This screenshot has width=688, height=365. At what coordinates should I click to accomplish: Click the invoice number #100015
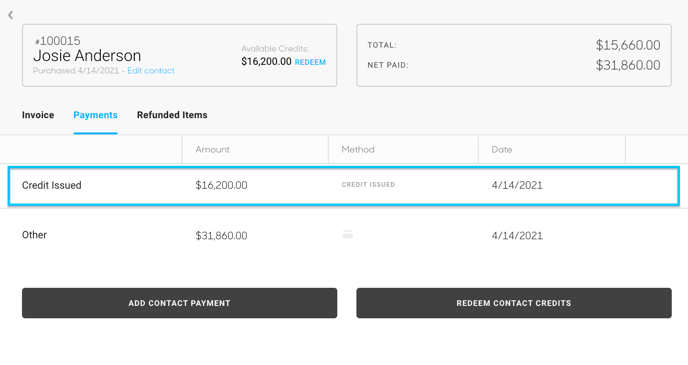coord(57,41)
